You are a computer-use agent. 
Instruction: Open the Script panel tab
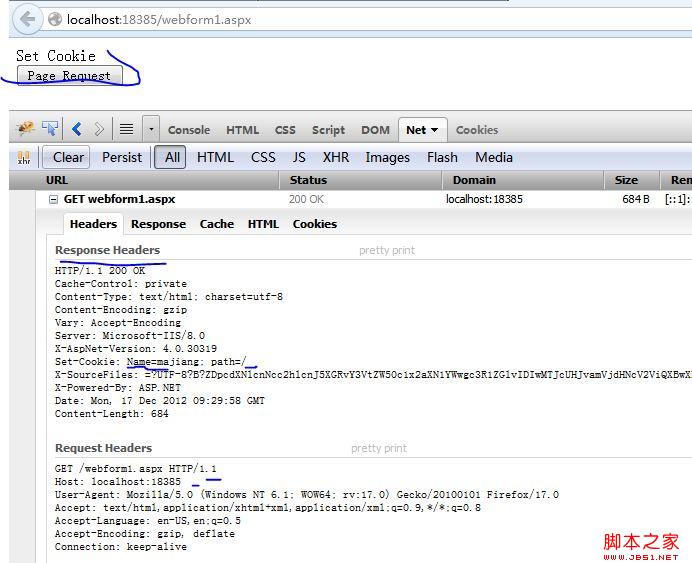click(328, 130)
